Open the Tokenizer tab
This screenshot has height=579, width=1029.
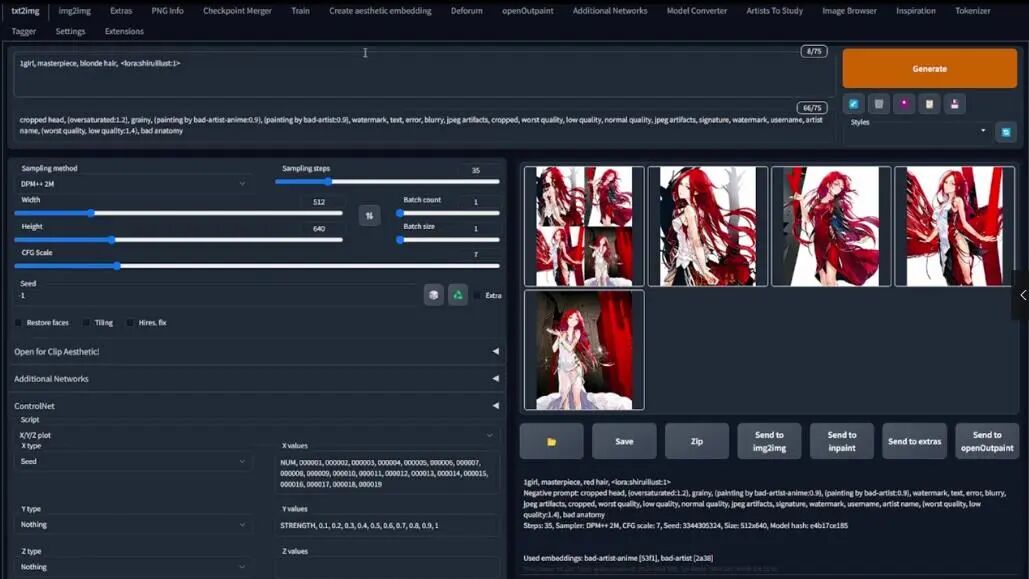coord(973,11)
